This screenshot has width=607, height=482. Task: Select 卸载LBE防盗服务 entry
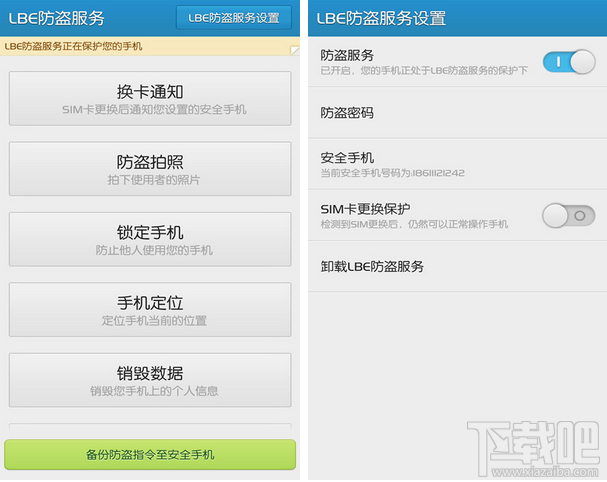tap(458, 266)
